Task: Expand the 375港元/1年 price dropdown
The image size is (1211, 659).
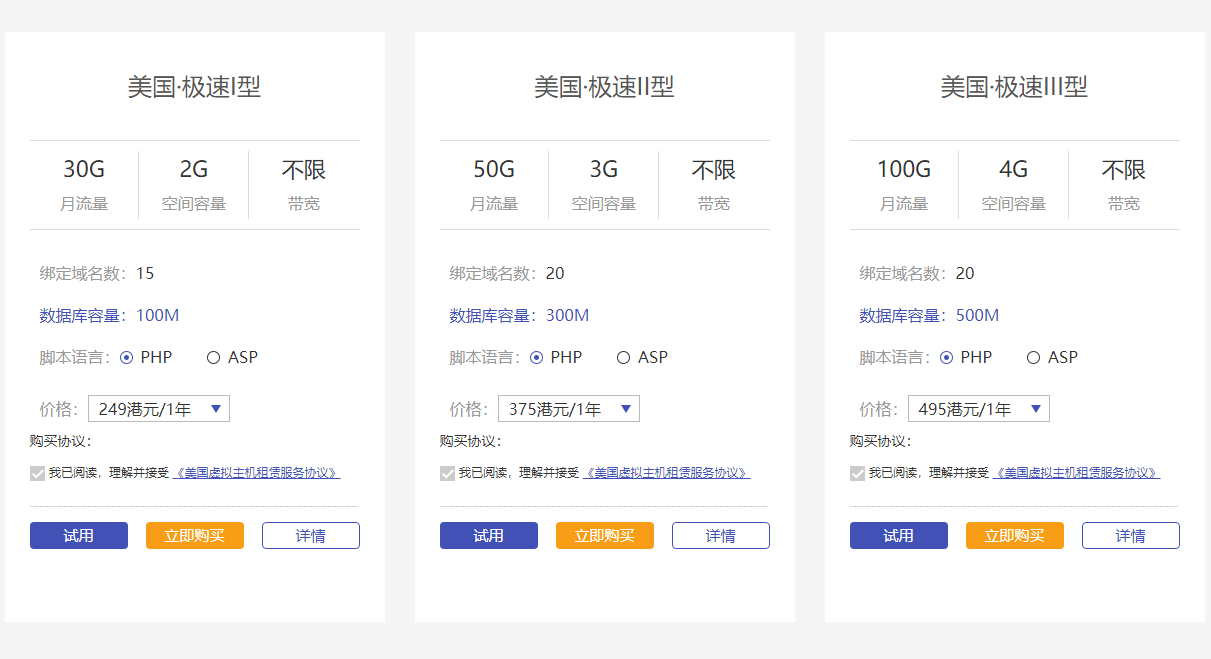Action: [569, 409]
